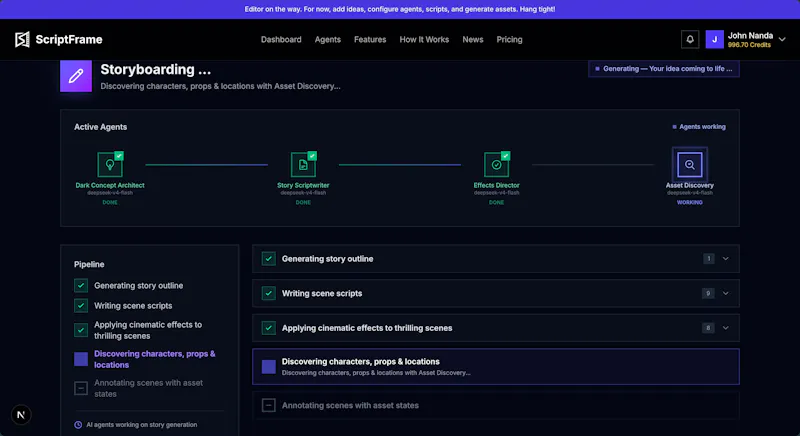Viewport: 800px width, 436px height.
Task: Click the ScriptFrame brand name link
Action: coord(69,39)
